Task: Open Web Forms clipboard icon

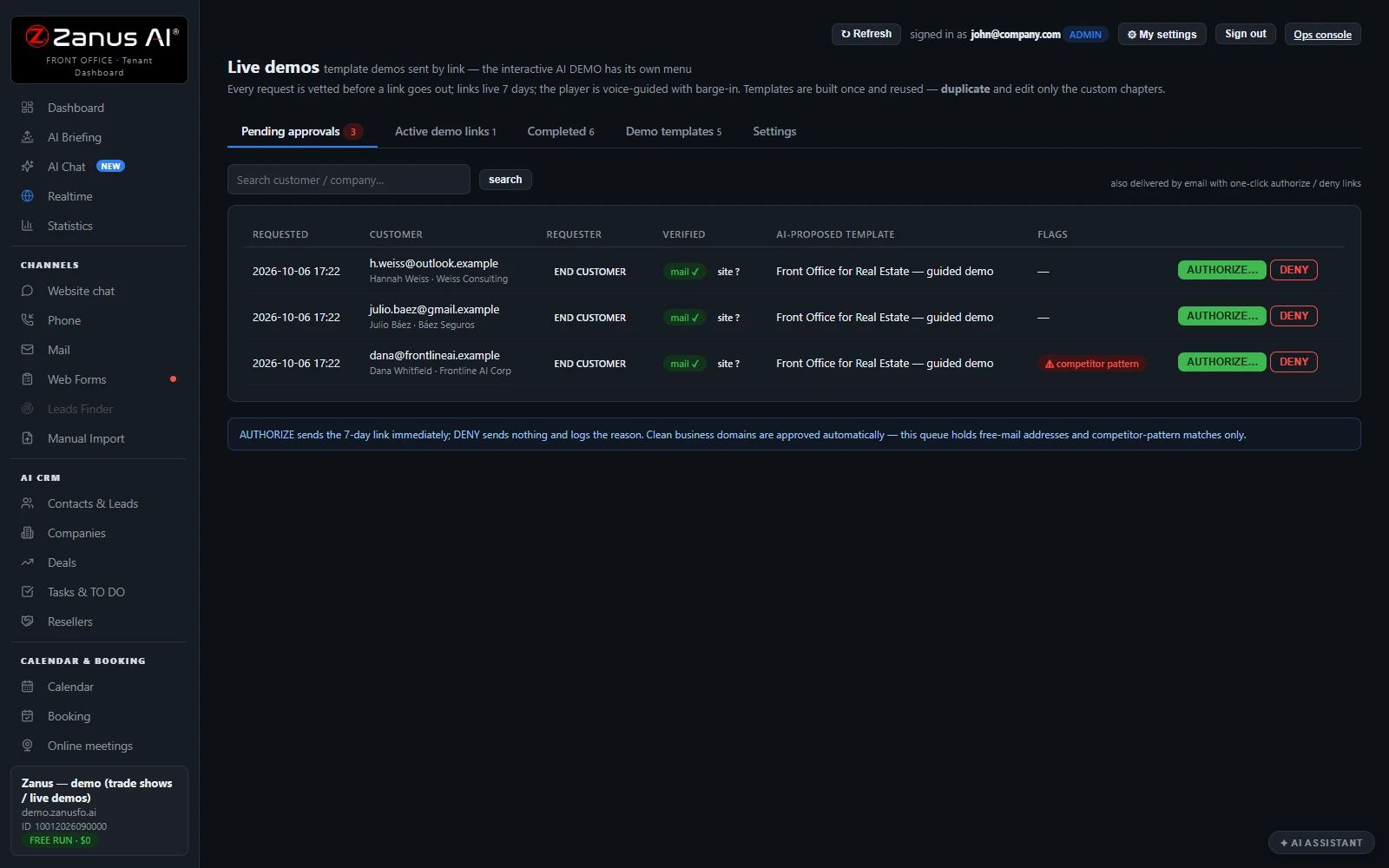Action: 27,379
